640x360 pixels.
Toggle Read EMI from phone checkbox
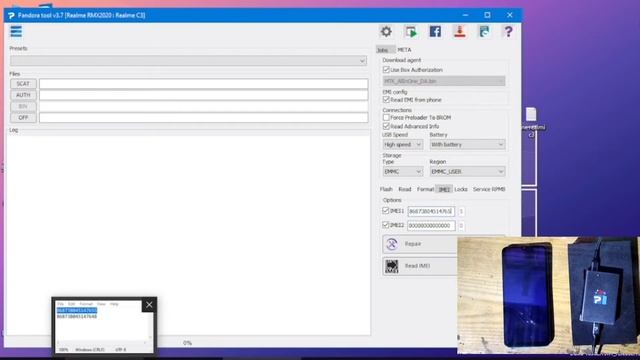click(x=386, y=100)
